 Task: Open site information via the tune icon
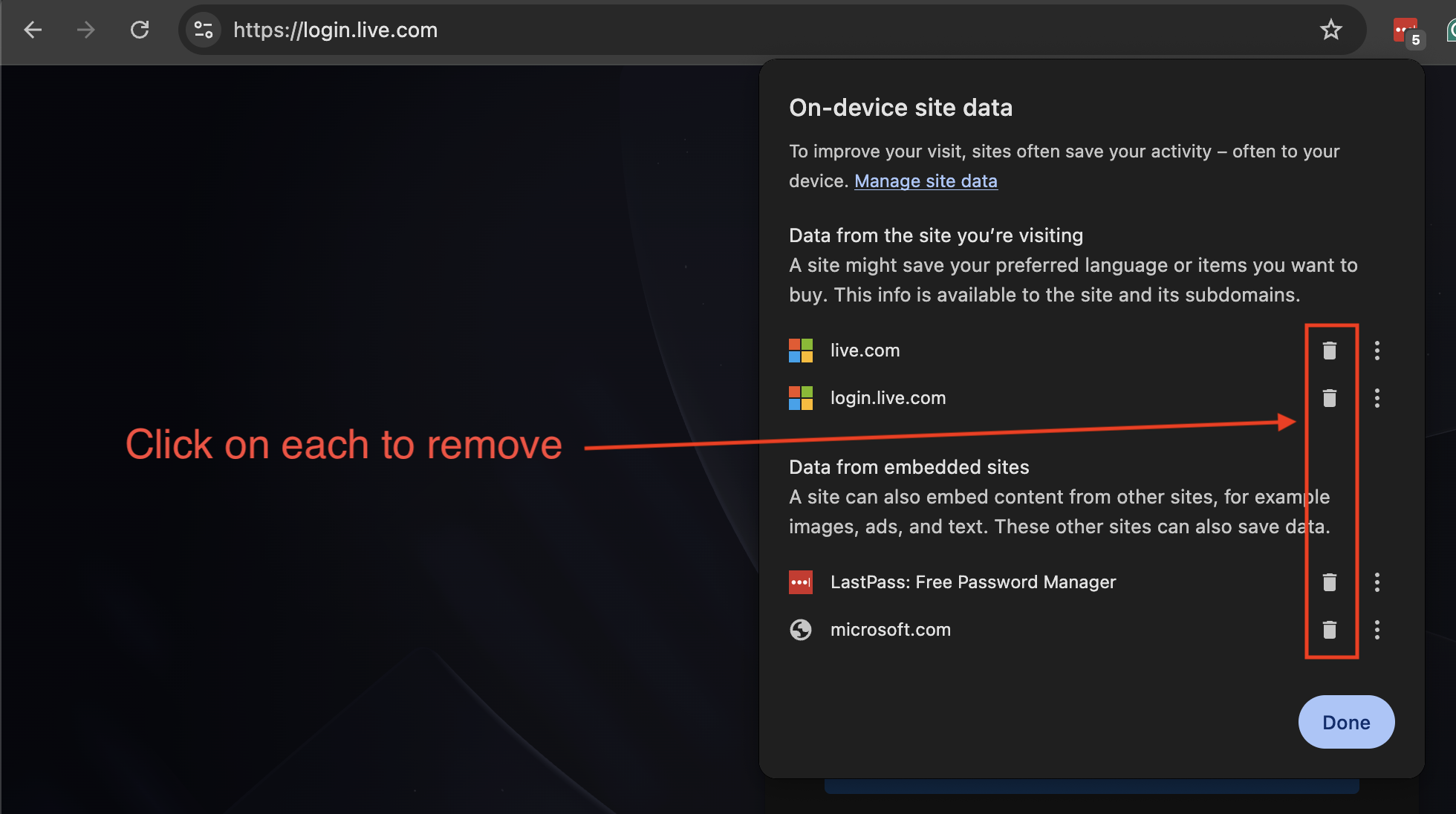204,30
